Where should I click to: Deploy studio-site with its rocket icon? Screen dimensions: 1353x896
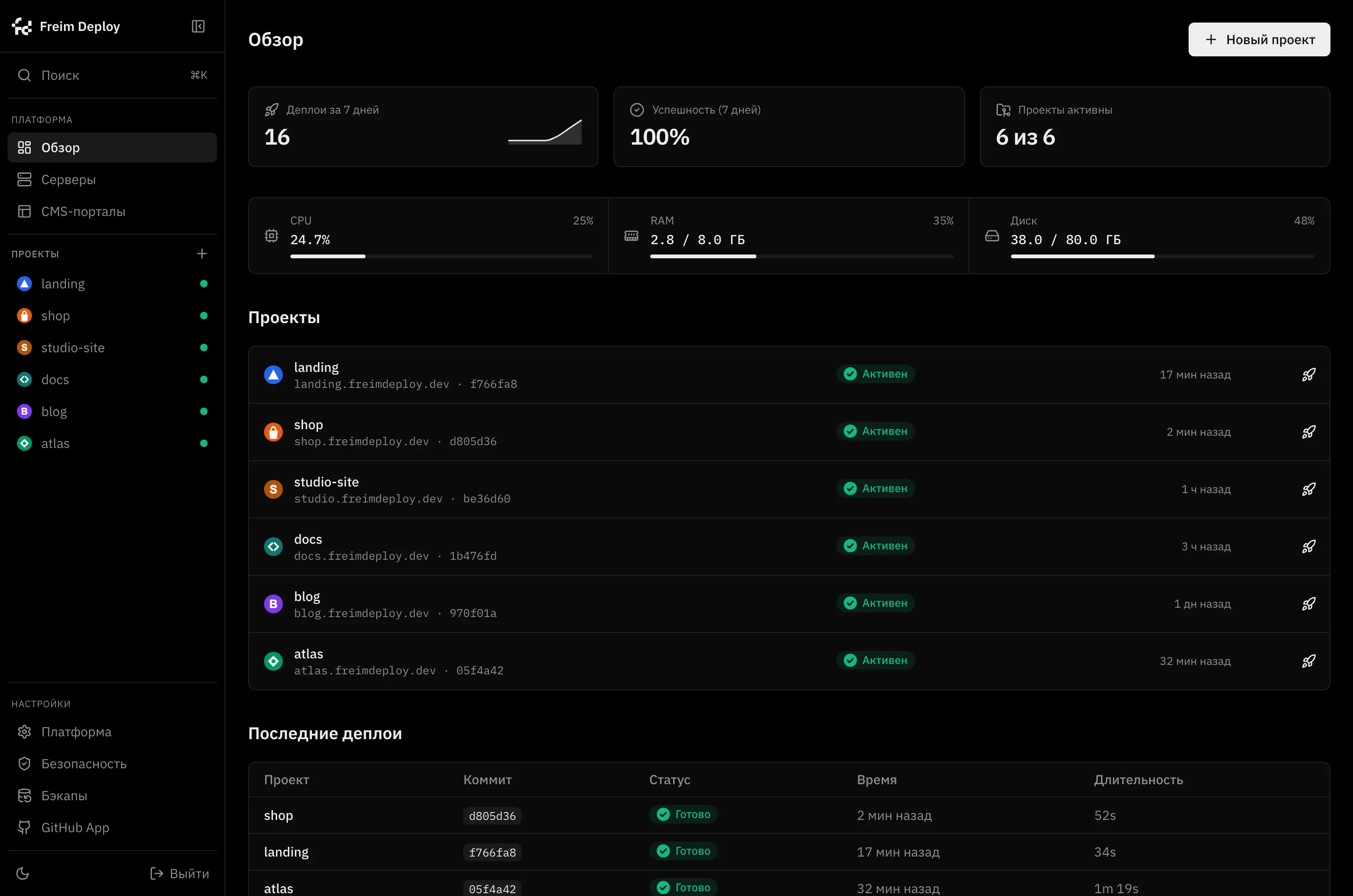[1308, 489]
